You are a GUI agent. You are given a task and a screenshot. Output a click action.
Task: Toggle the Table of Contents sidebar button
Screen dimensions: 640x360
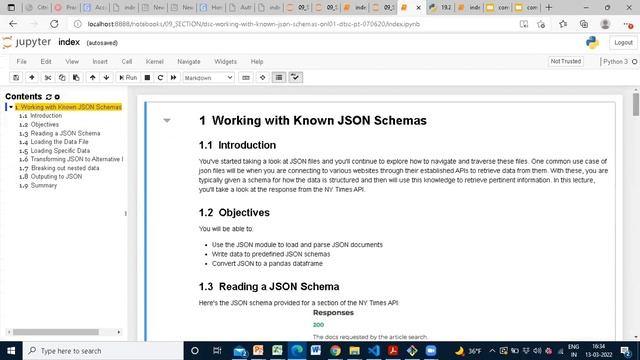pos(279,78)
